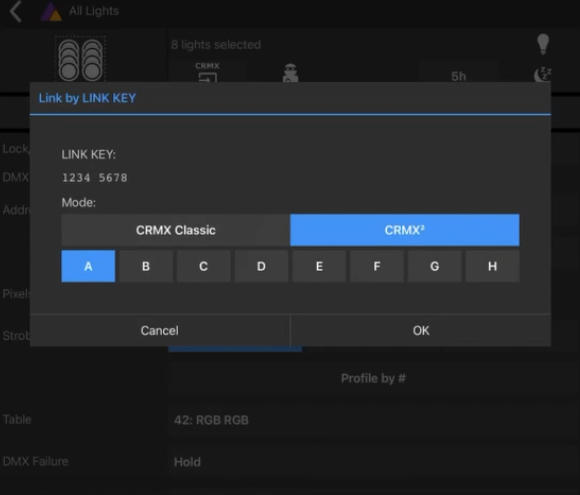This screenshot has width=580, height=495.
Task: Select CRMX Classic mode
Action: tap(176, 230)
